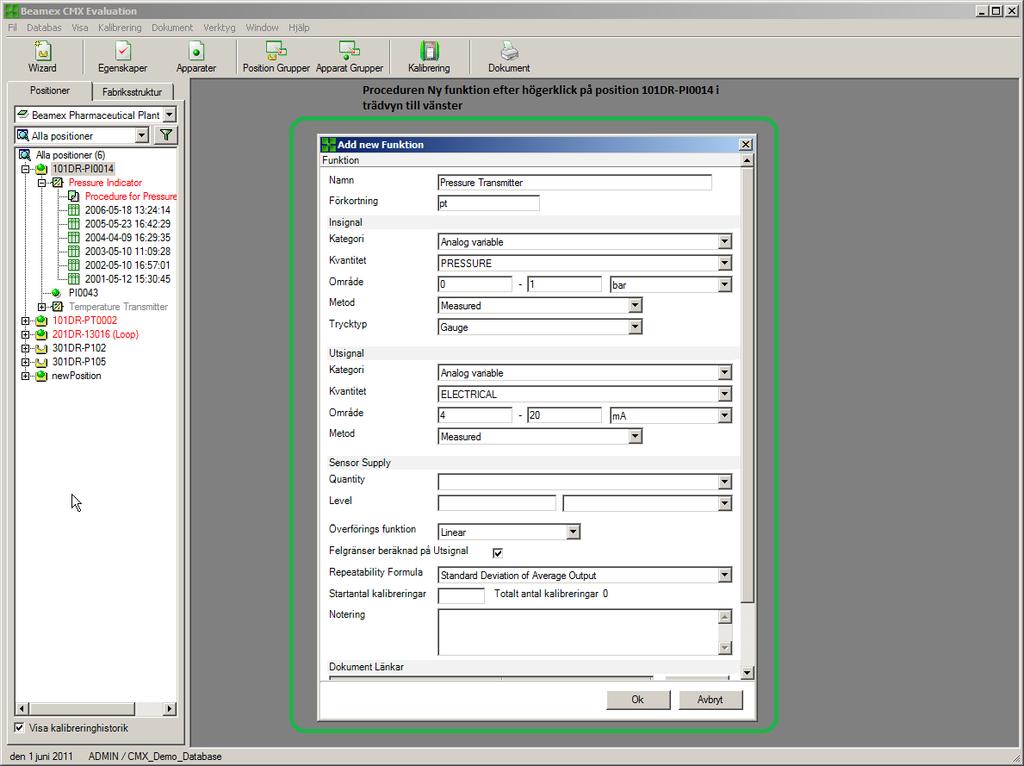Image resolution: width=1024 pixels, height=766 pixels.
Task: Open the bar unit dropdown
Action: 725,285
